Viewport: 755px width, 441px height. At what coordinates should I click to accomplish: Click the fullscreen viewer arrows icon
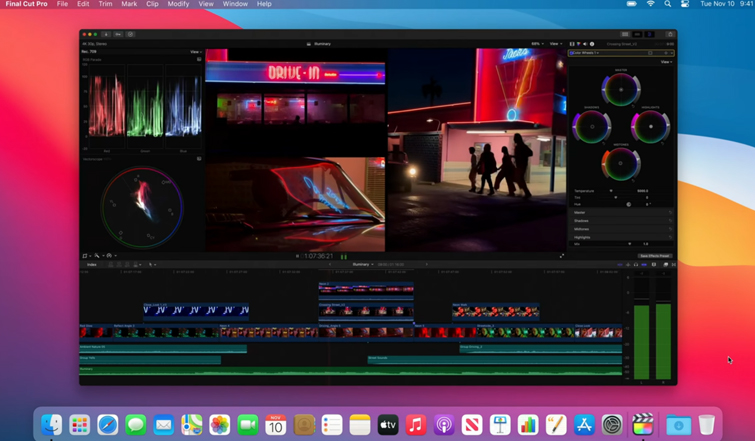coord(562,256)
